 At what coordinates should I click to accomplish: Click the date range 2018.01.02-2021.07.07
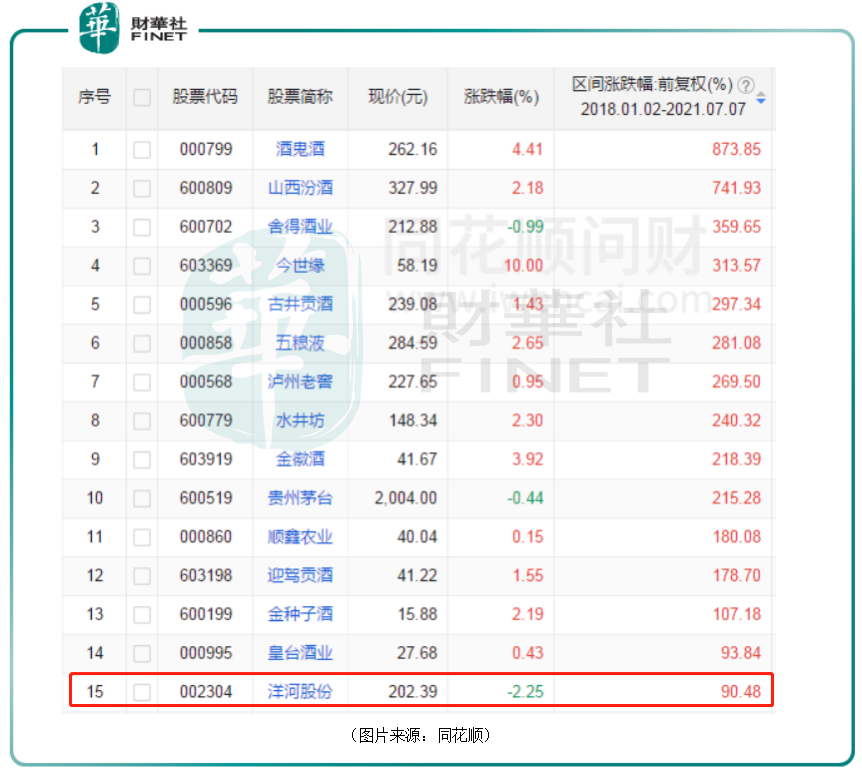(663, 109)
